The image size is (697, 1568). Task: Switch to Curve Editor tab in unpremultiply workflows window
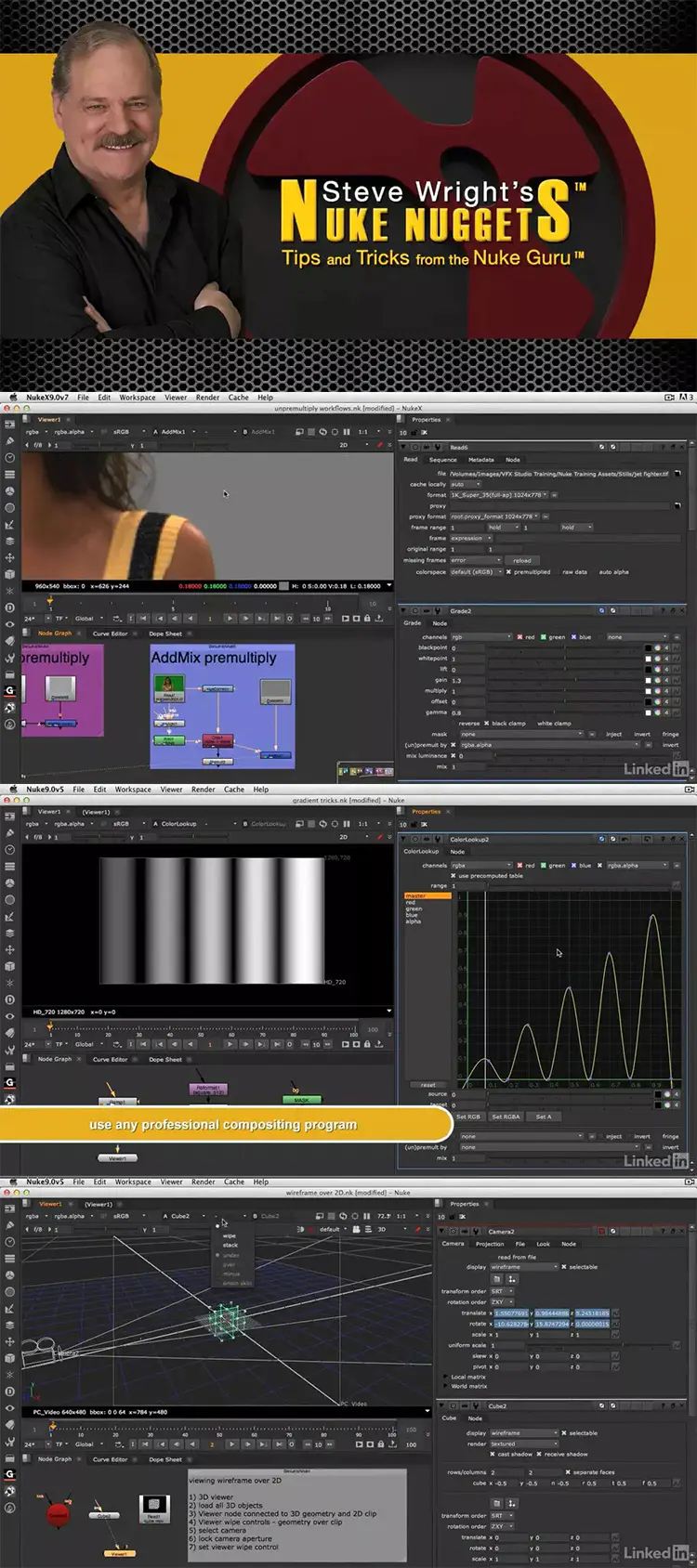click(x=110, y=634)
